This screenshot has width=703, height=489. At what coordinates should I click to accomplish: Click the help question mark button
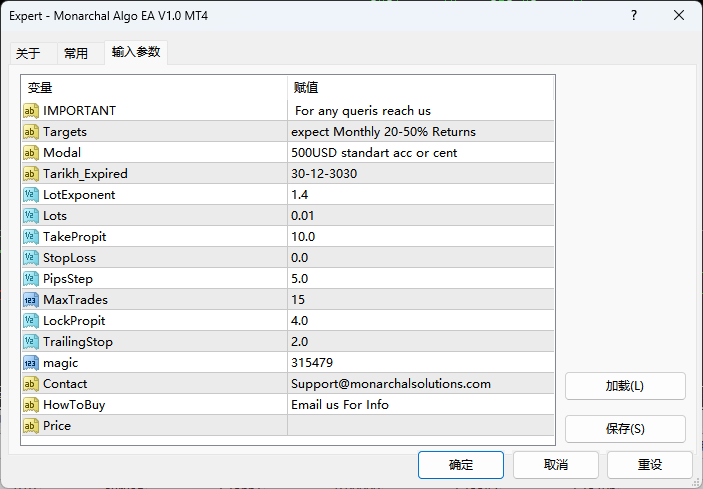coord(633,16)
